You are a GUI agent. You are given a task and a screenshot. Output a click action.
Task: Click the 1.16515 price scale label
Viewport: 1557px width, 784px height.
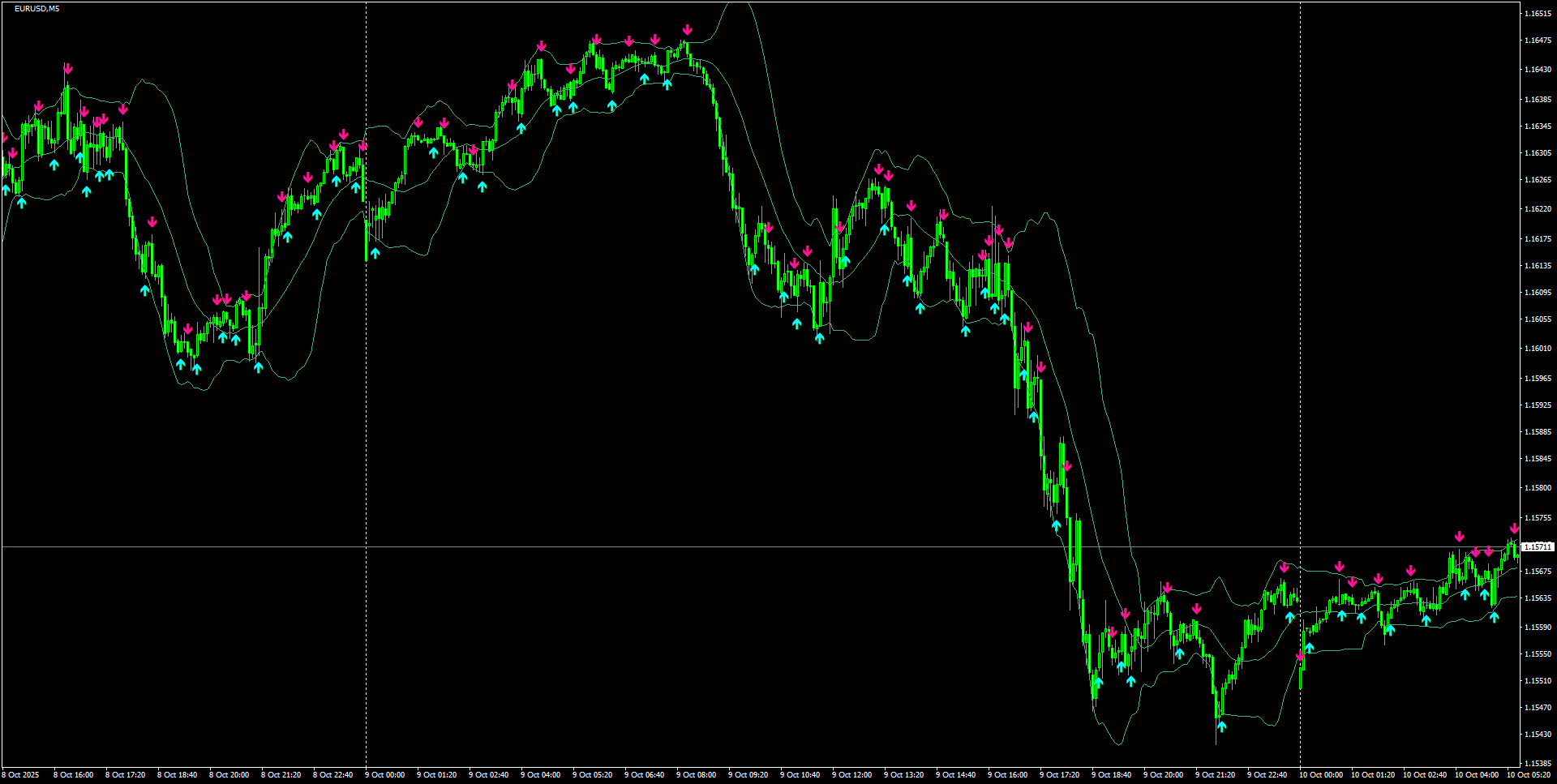coord(1538,14)
